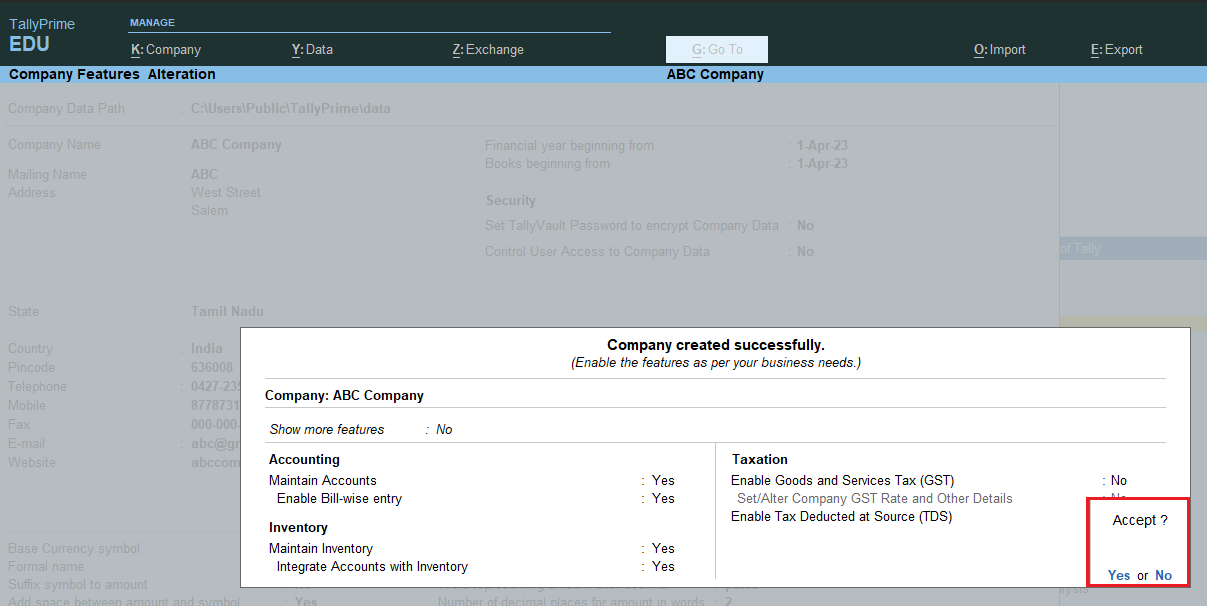The image size is (1207, 606).
Task: Accept company creation by clicking Yes
Action: [1119, 575]
